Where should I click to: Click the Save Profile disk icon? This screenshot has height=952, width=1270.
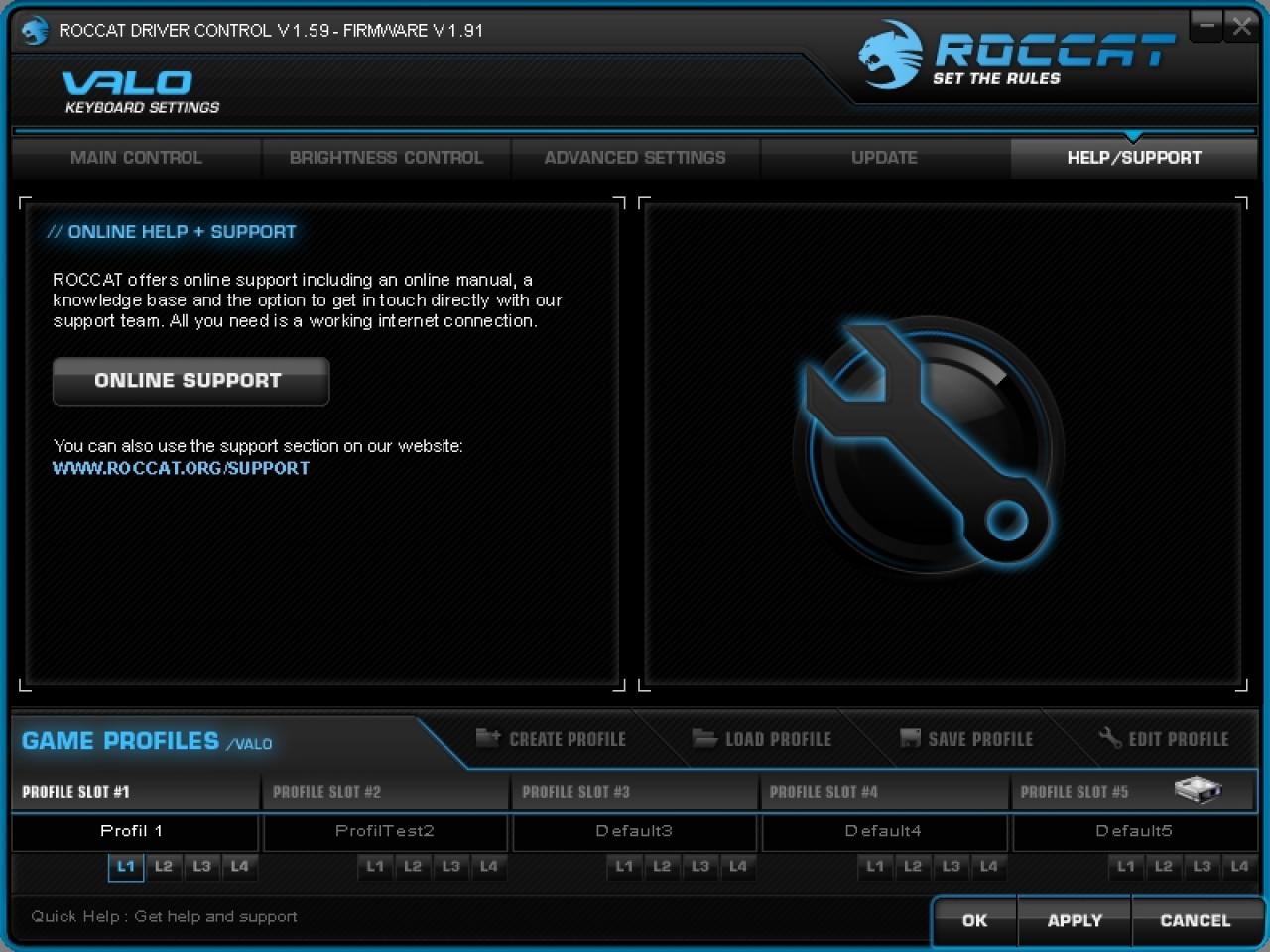click(x=910, y=738)
